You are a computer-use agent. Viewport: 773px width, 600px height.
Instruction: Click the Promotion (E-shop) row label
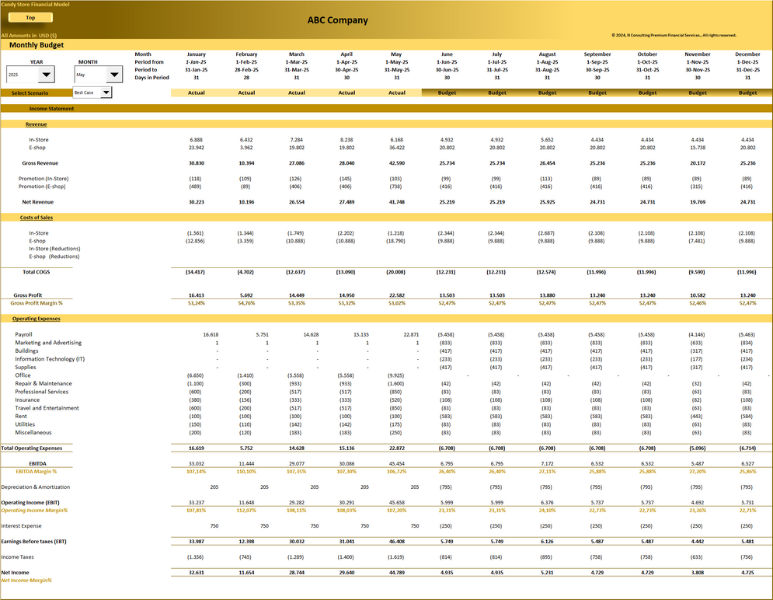pyautogui.click(x=42, y=186)
